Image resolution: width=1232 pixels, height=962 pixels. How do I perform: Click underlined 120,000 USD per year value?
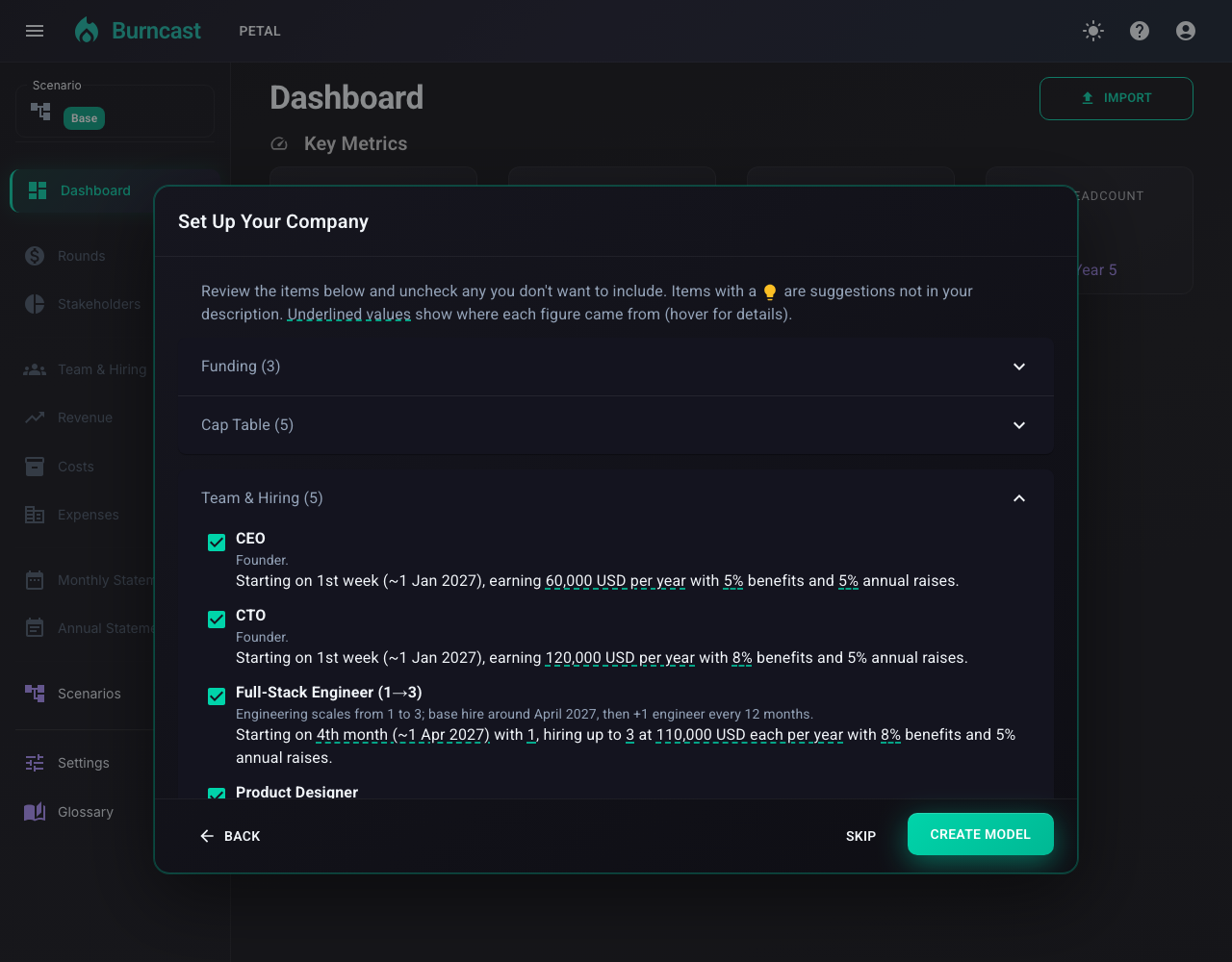(620, 658)
